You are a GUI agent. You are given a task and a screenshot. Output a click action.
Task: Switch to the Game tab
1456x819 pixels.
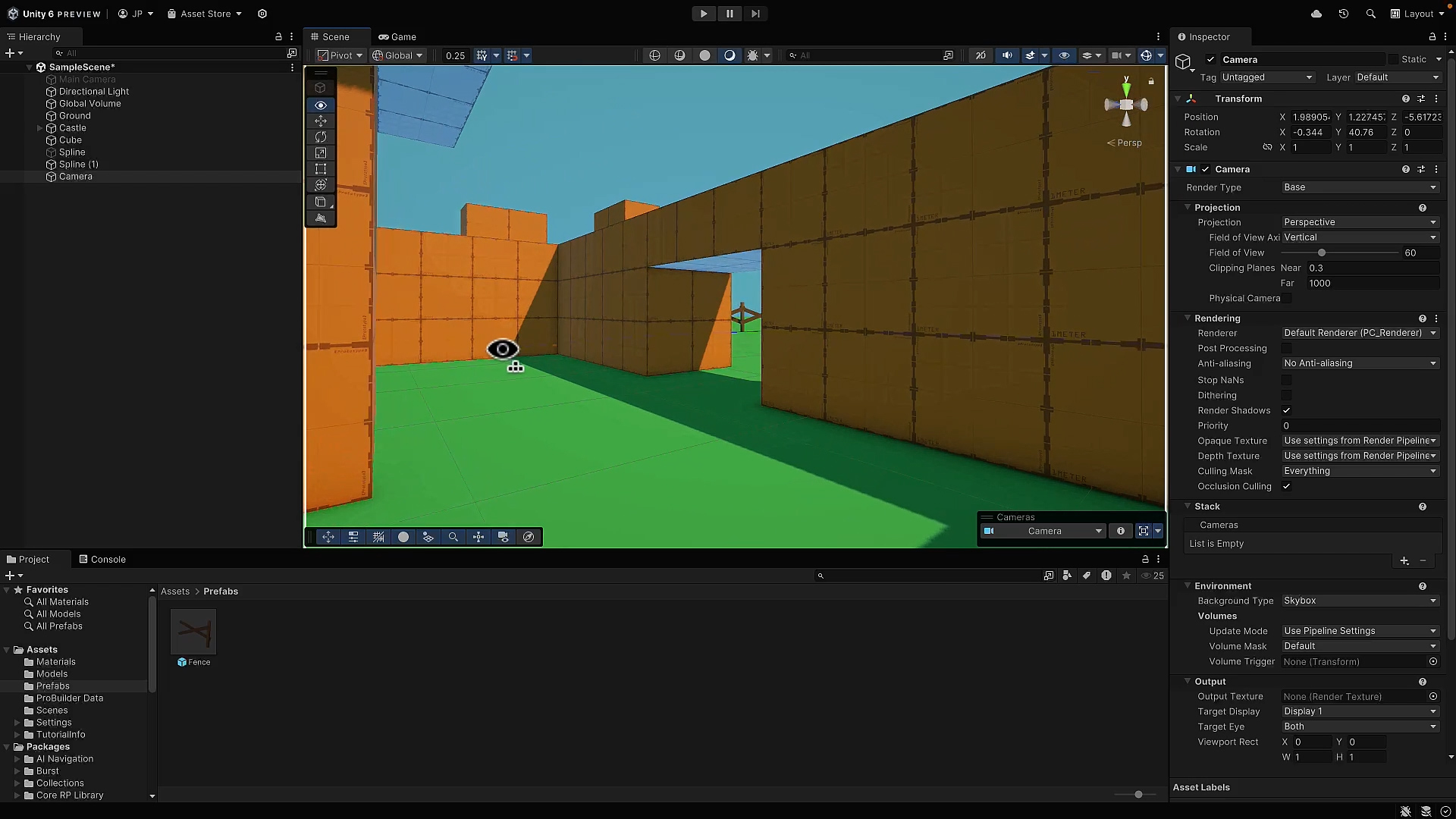click(x=397, y=36)
